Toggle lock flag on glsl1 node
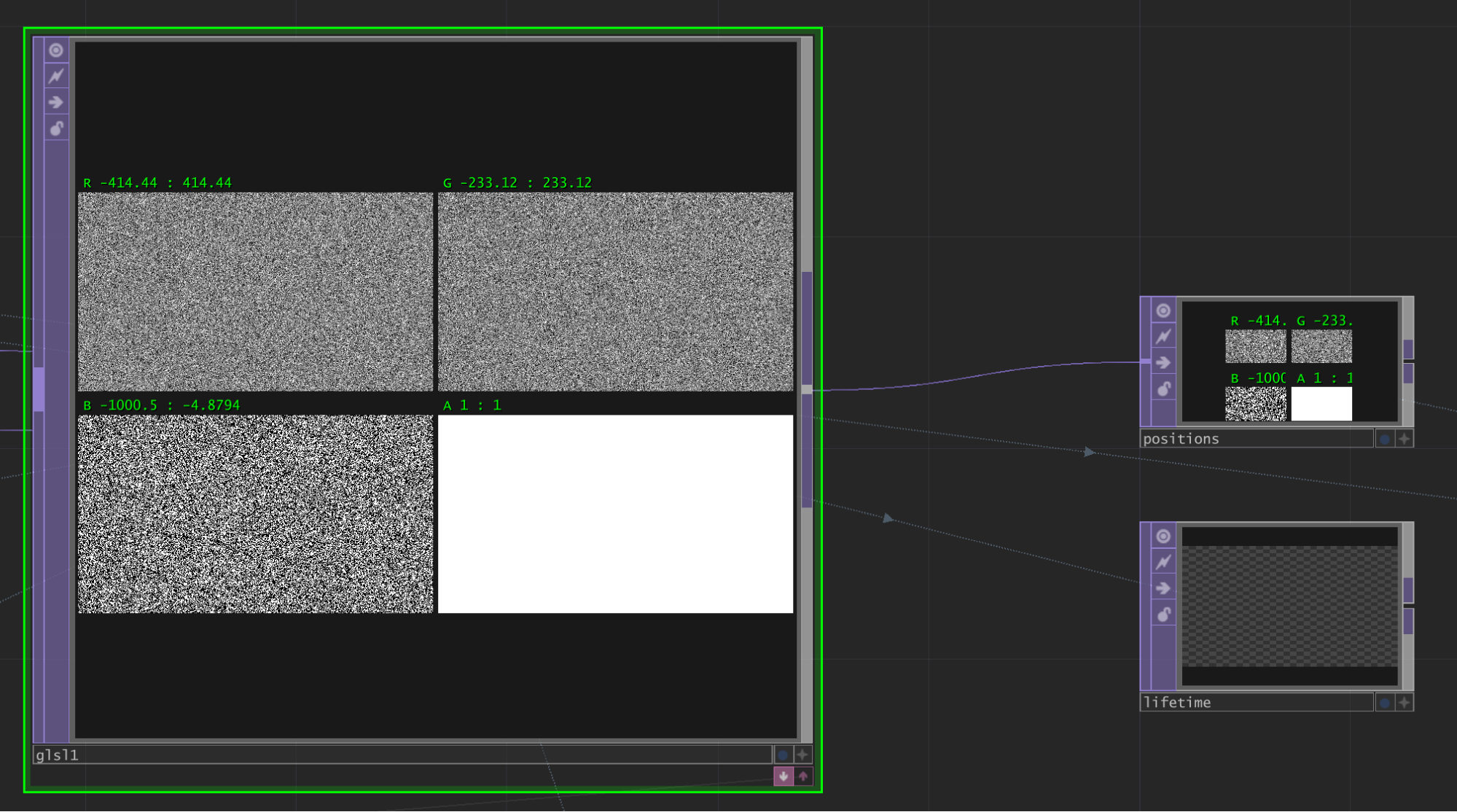Screen dimensions: 1457x812 click(56, 129)
